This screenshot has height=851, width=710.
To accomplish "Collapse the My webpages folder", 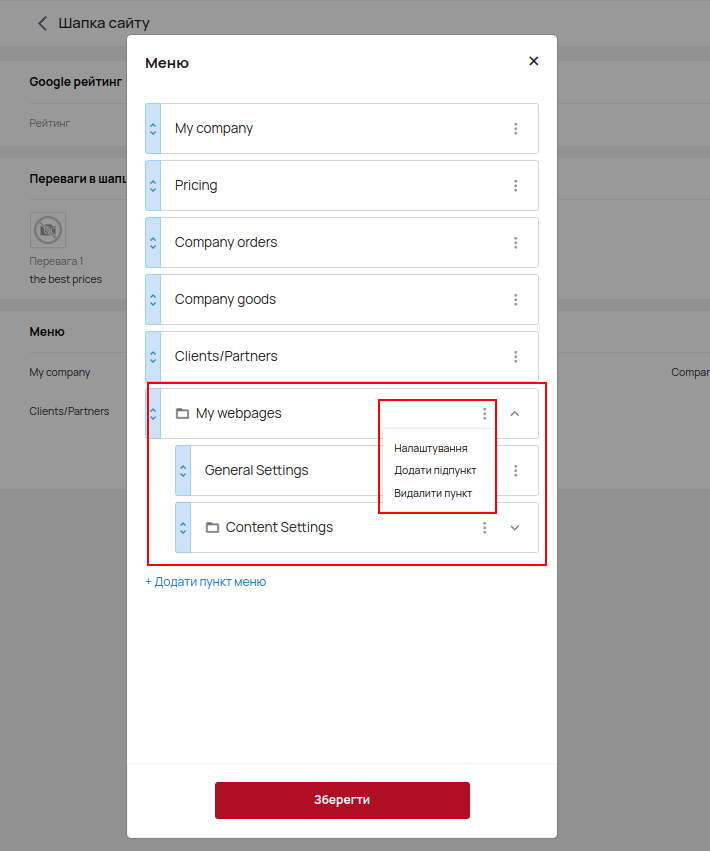I will [515, 414].
